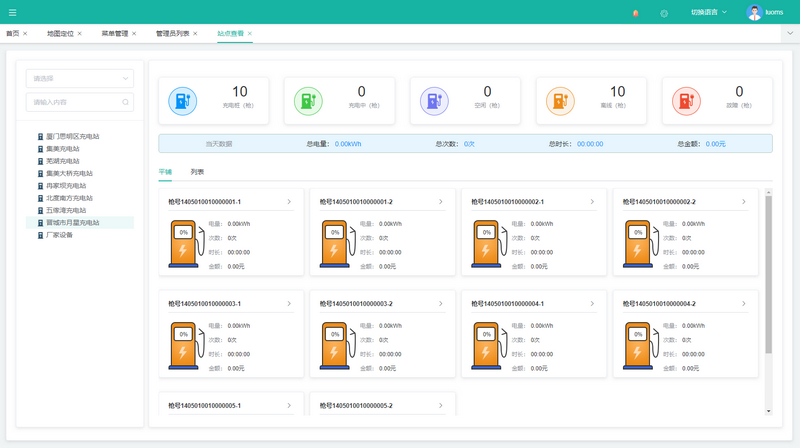Select 晋城市月星充电站 in station tree
The width and height of the screenshot is (800, 448).
72,223
